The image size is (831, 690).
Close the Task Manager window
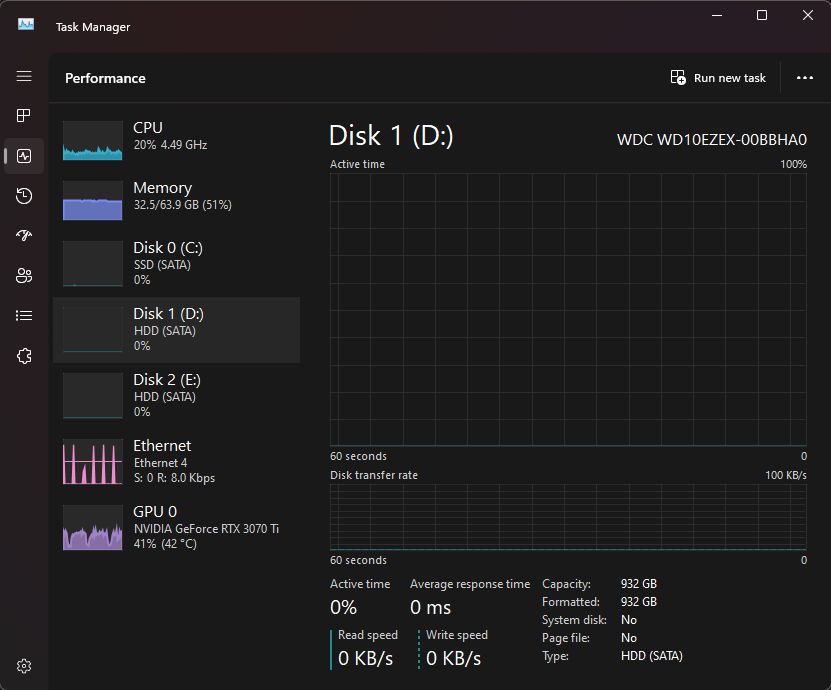pyautogui.click(x=807, y=15)
